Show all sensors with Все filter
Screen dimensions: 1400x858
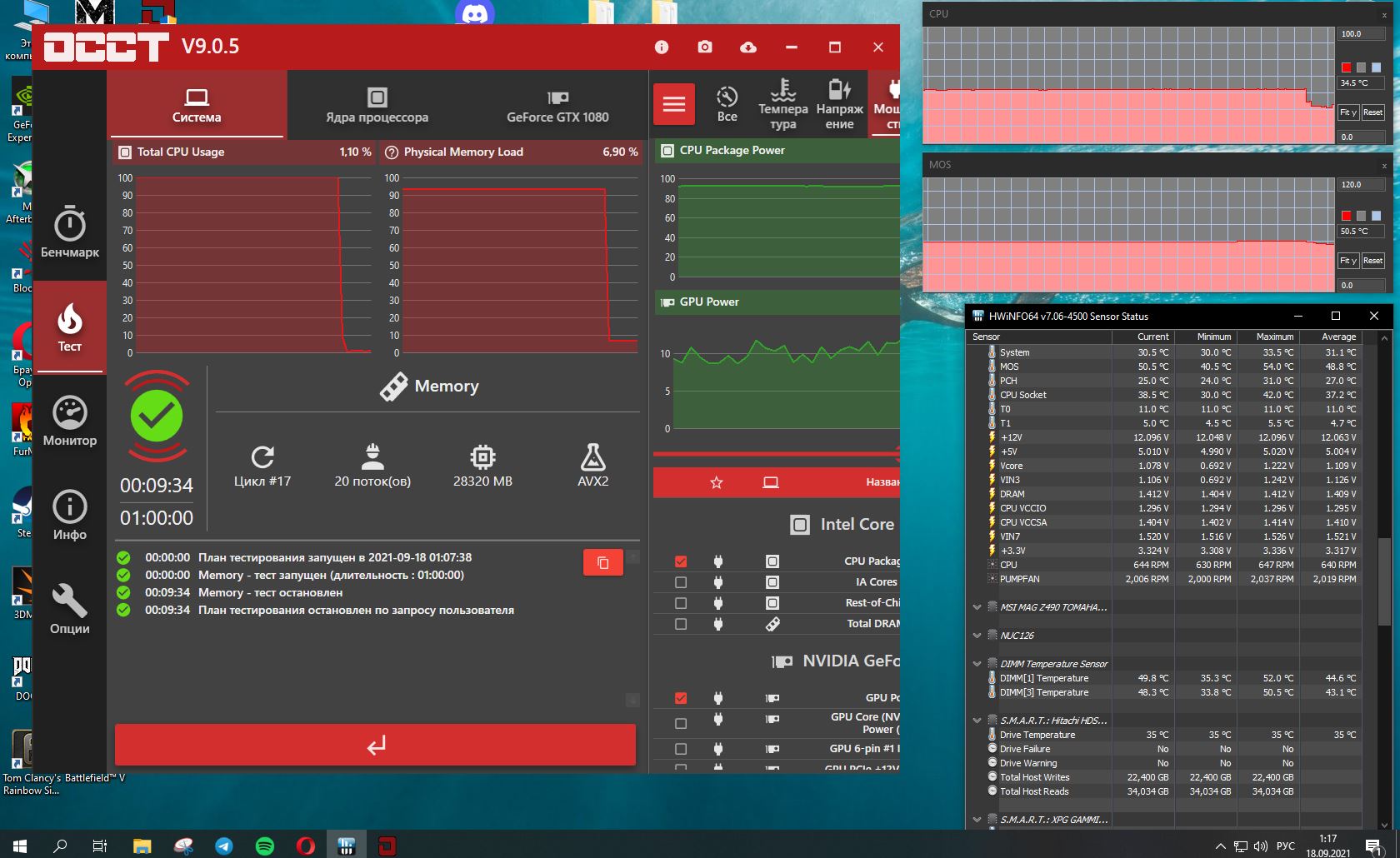727,105
